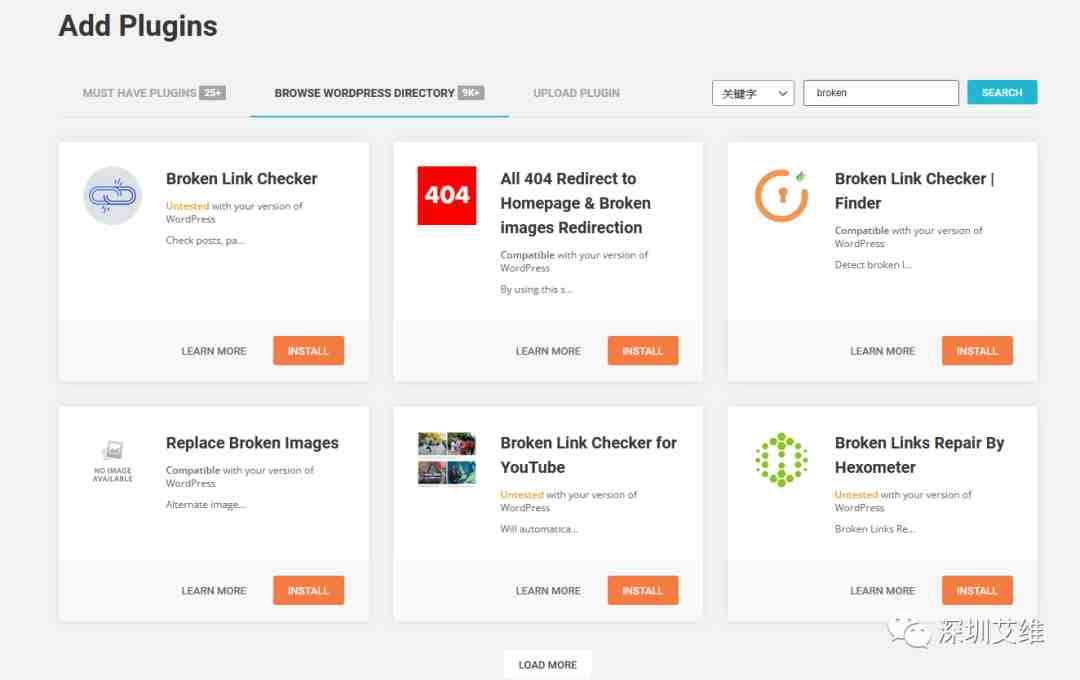
Task: Install Broken Link Checker for YouTube
Action: point(643,590)
